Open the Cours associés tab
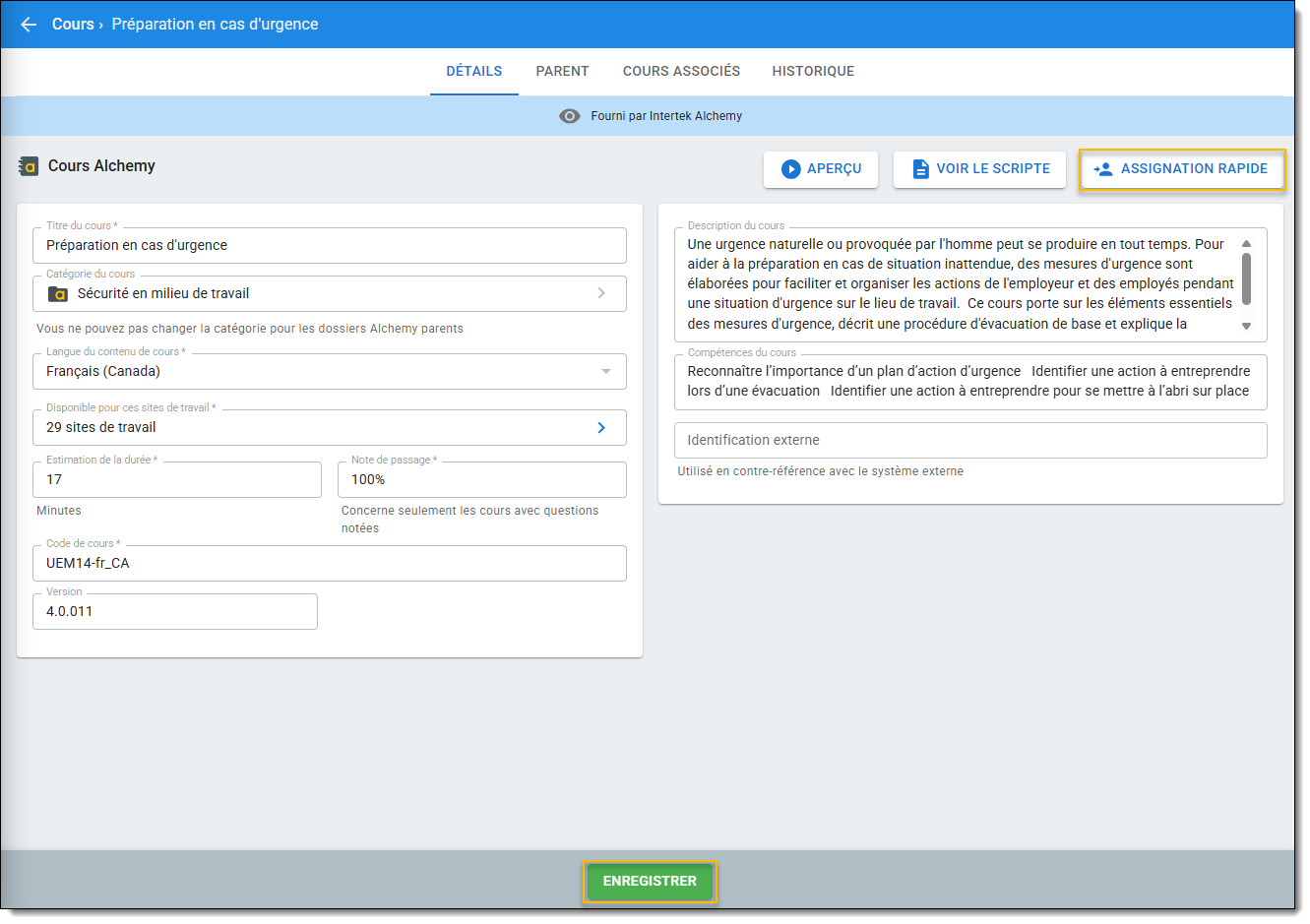 tap(681, 72)
